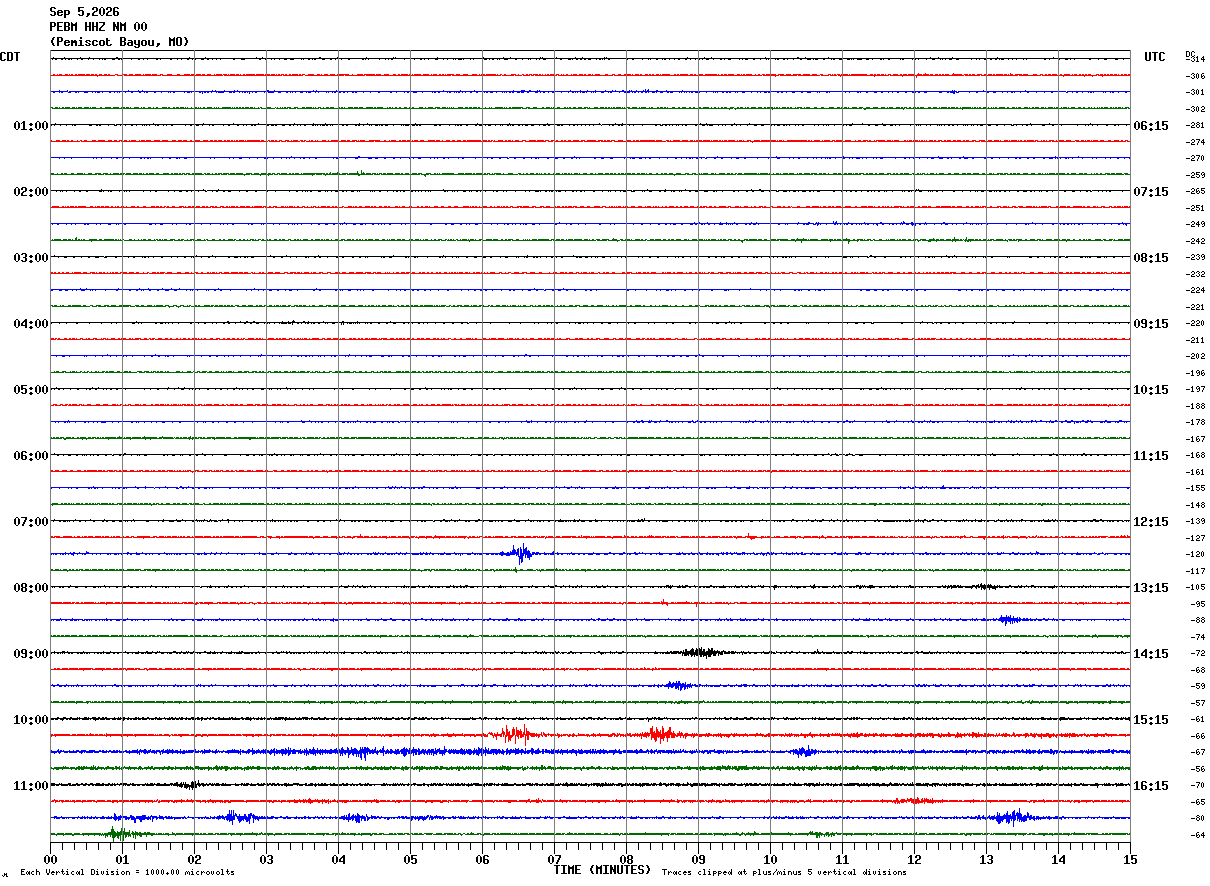The width and height of the screenshot is (1210, 886).
Task: Click the 07:00 CDT time label
Action: (x=30, y=522)
